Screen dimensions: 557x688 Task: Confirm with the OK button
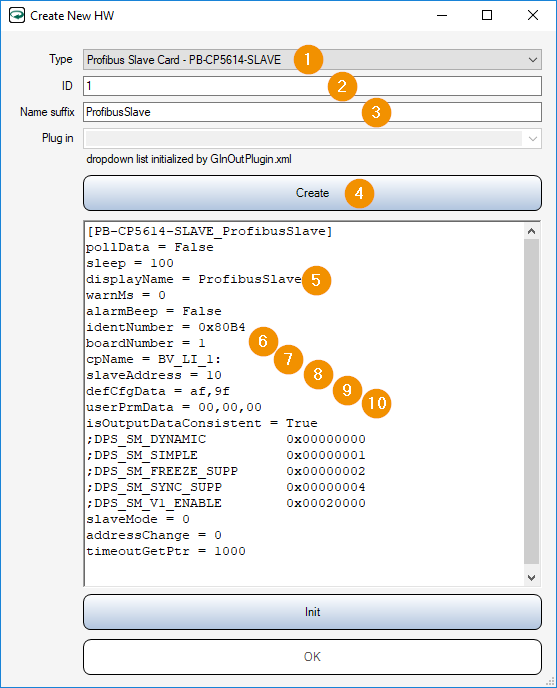(x=312, y=657)
